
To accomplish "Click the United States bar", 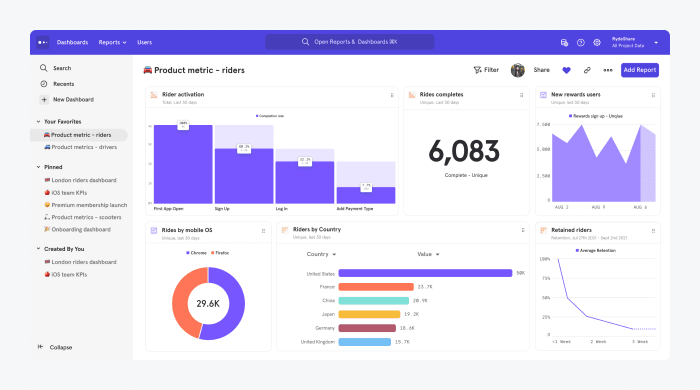I will pos(425,273).
